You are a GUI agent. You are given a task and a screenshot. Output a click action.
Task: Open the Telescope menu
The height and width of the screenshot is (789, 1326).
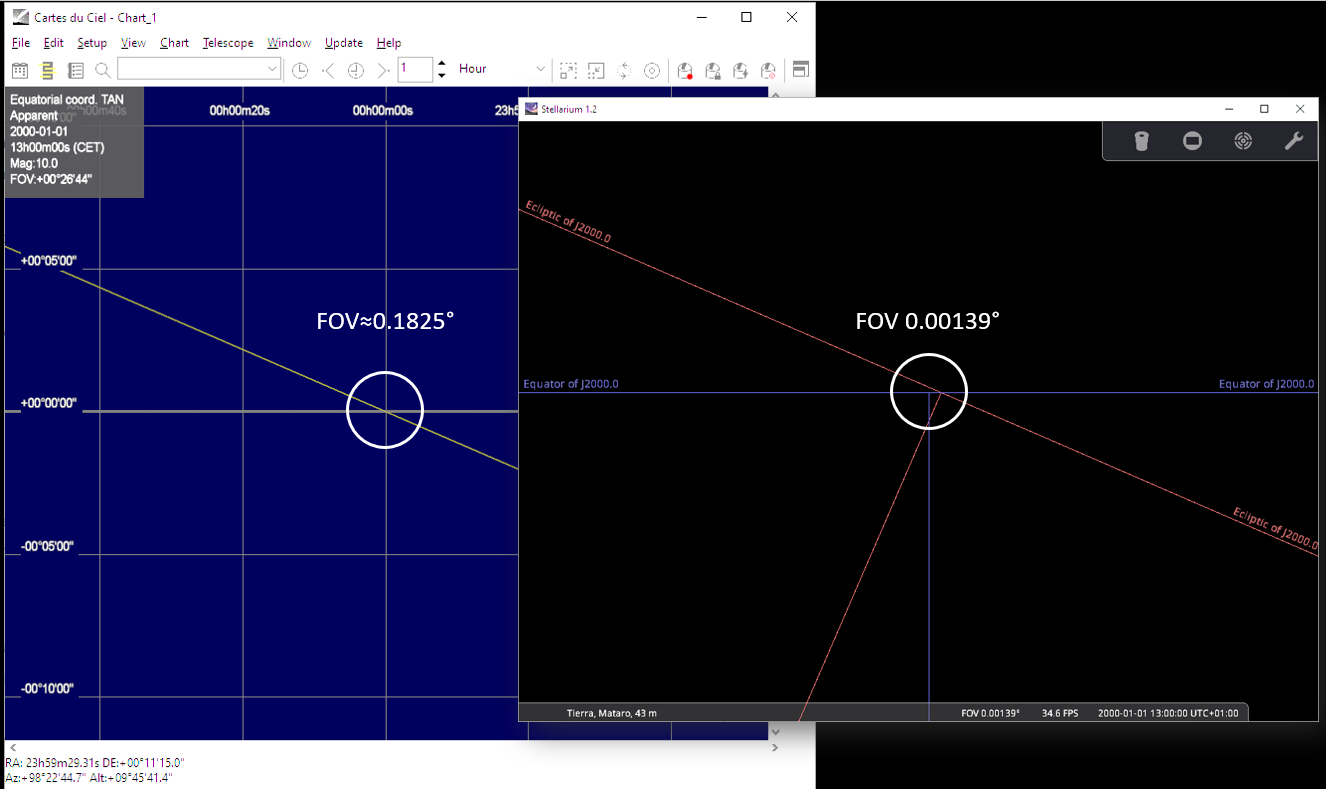(228, 43)
